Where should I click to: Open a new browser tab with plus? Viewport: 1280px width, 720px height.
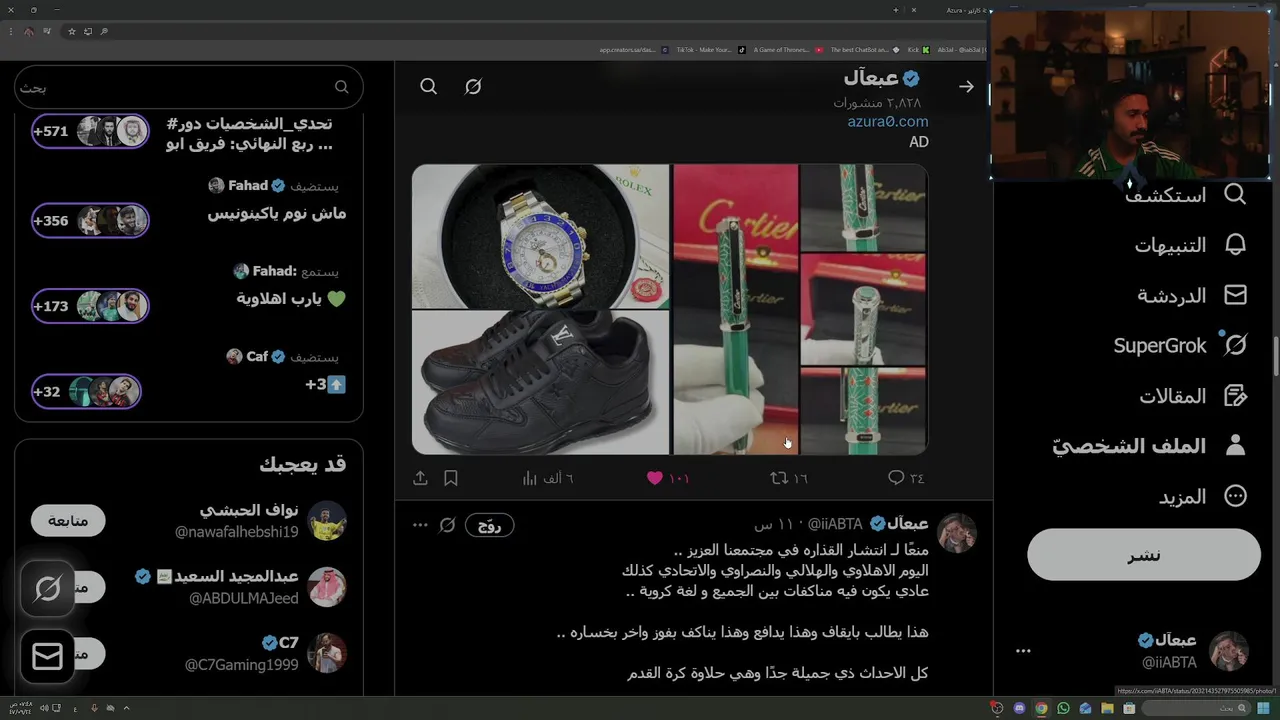click(895, 10)
